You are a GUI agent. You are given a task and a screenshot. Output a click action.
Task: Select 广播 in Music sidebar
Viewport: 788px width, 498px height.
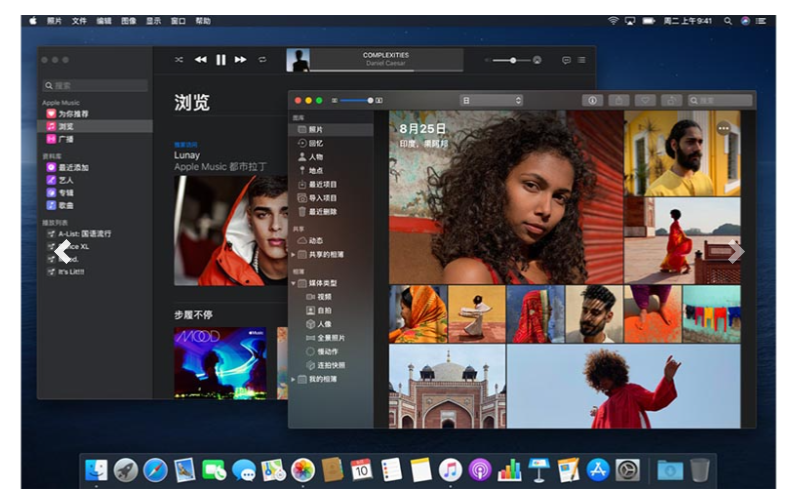pos(60,139)
